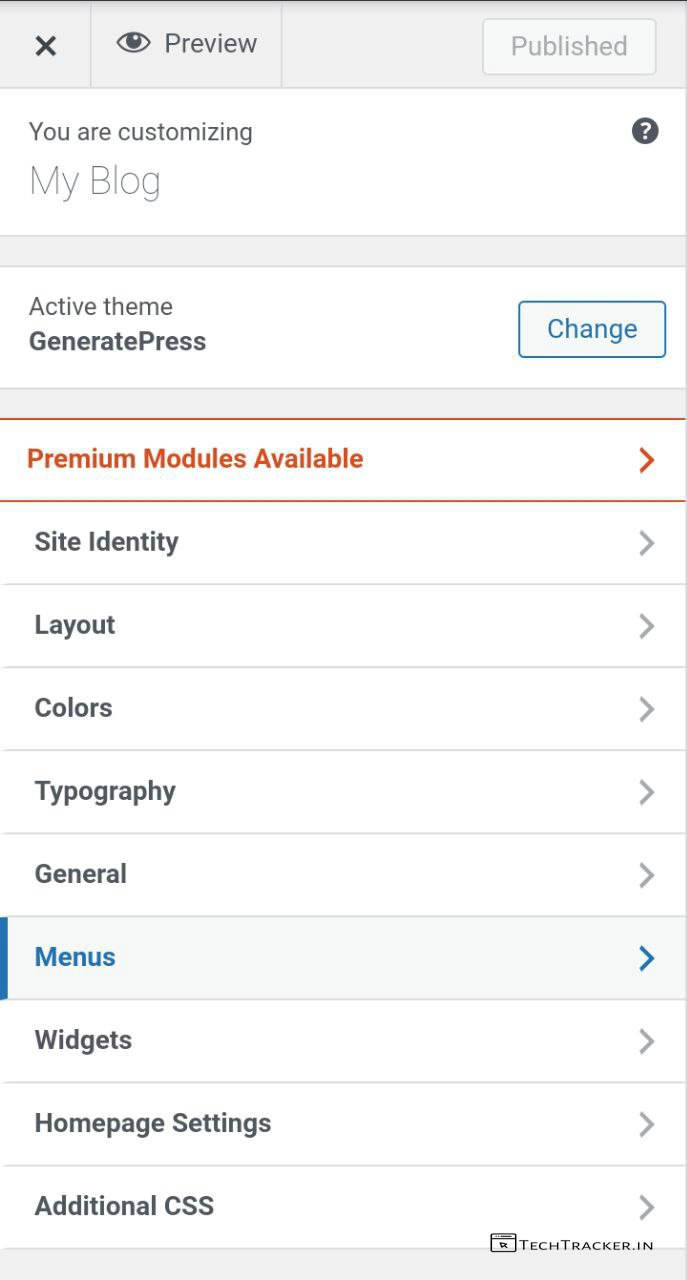Viewport: 687px width, 1280px height.
Task: Click the blue chevron beside Menus
Action: point(646,958)
